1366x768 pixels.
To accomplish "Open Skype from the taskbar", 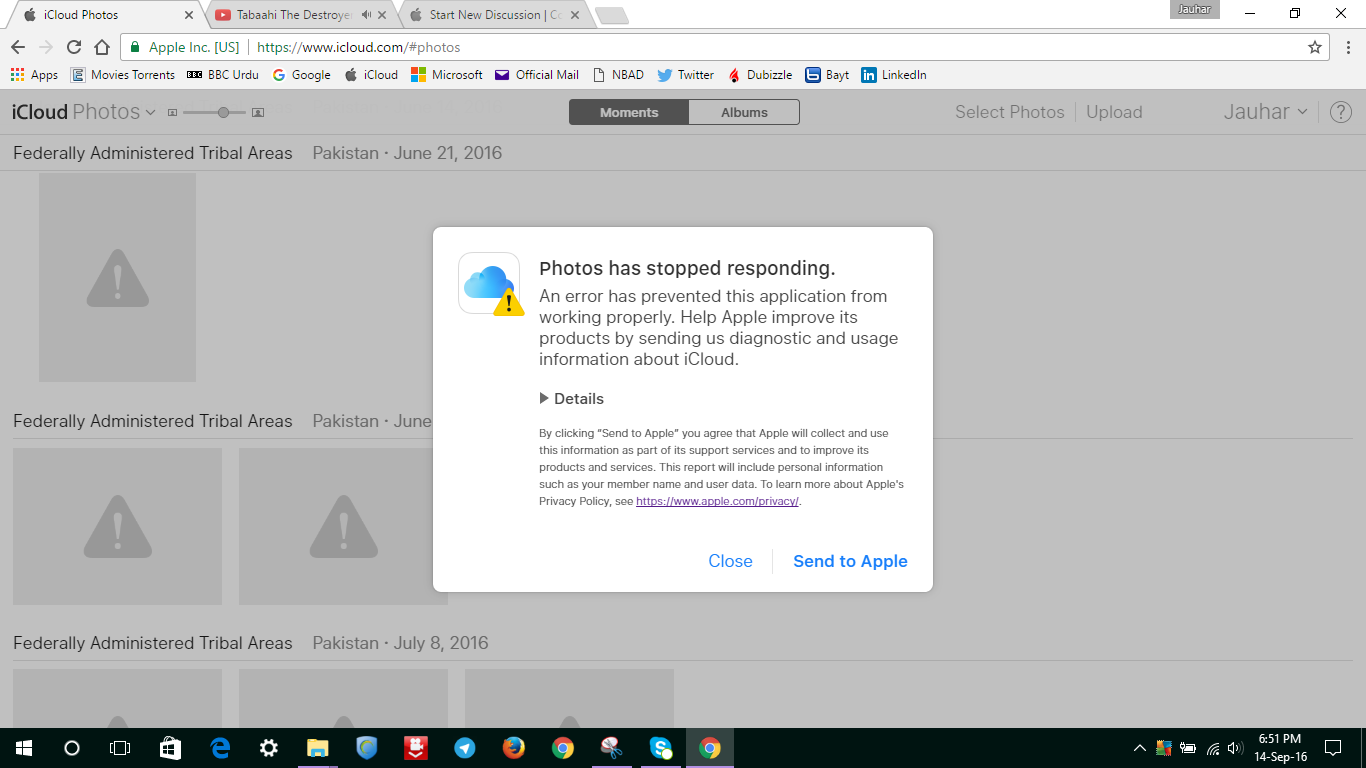I will point(661,748).
